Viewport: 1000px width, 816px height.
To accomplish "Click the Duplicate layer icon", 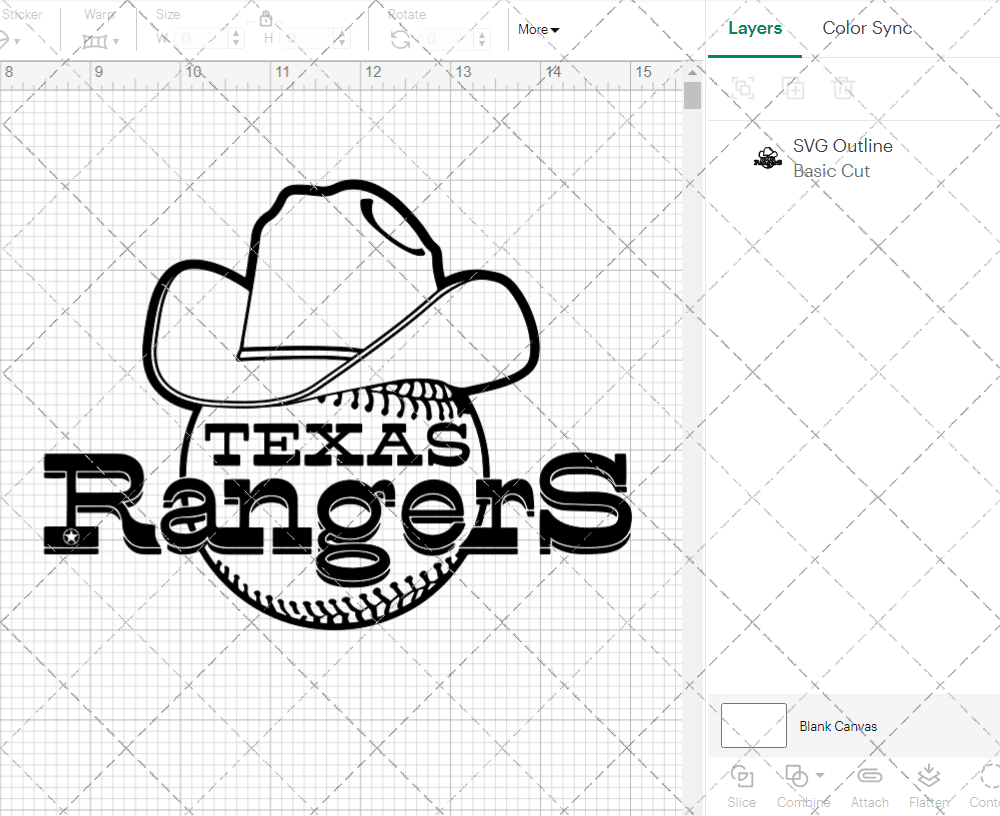I will [794, 88].
